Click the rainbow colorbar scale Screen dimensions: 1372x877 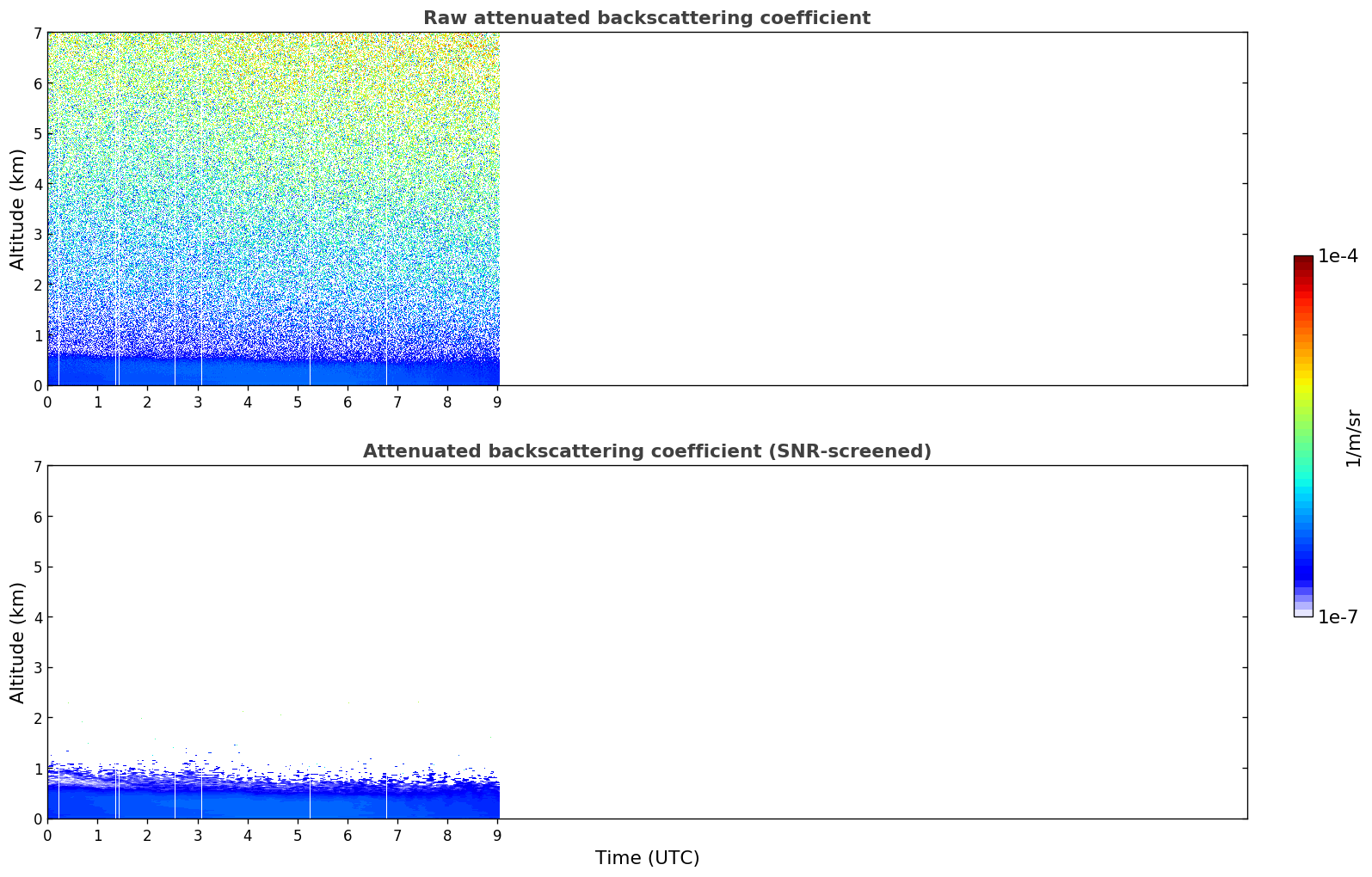(1303, 436)
